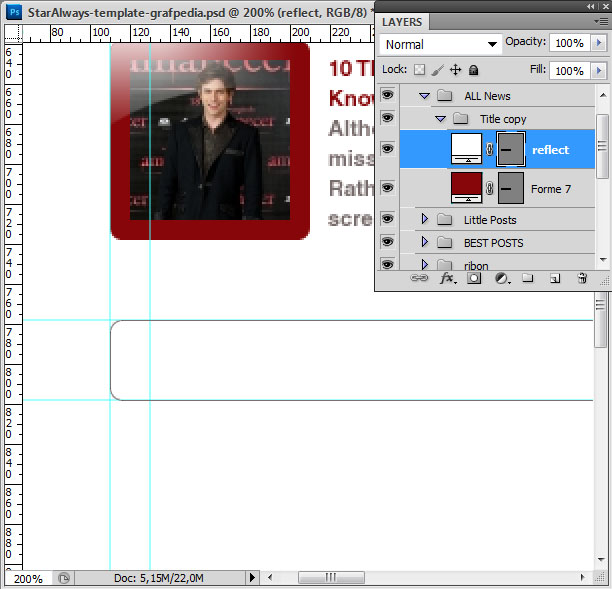Click the Little Posts folder icon
Screen dimensions: 612x589
[445, 219]
